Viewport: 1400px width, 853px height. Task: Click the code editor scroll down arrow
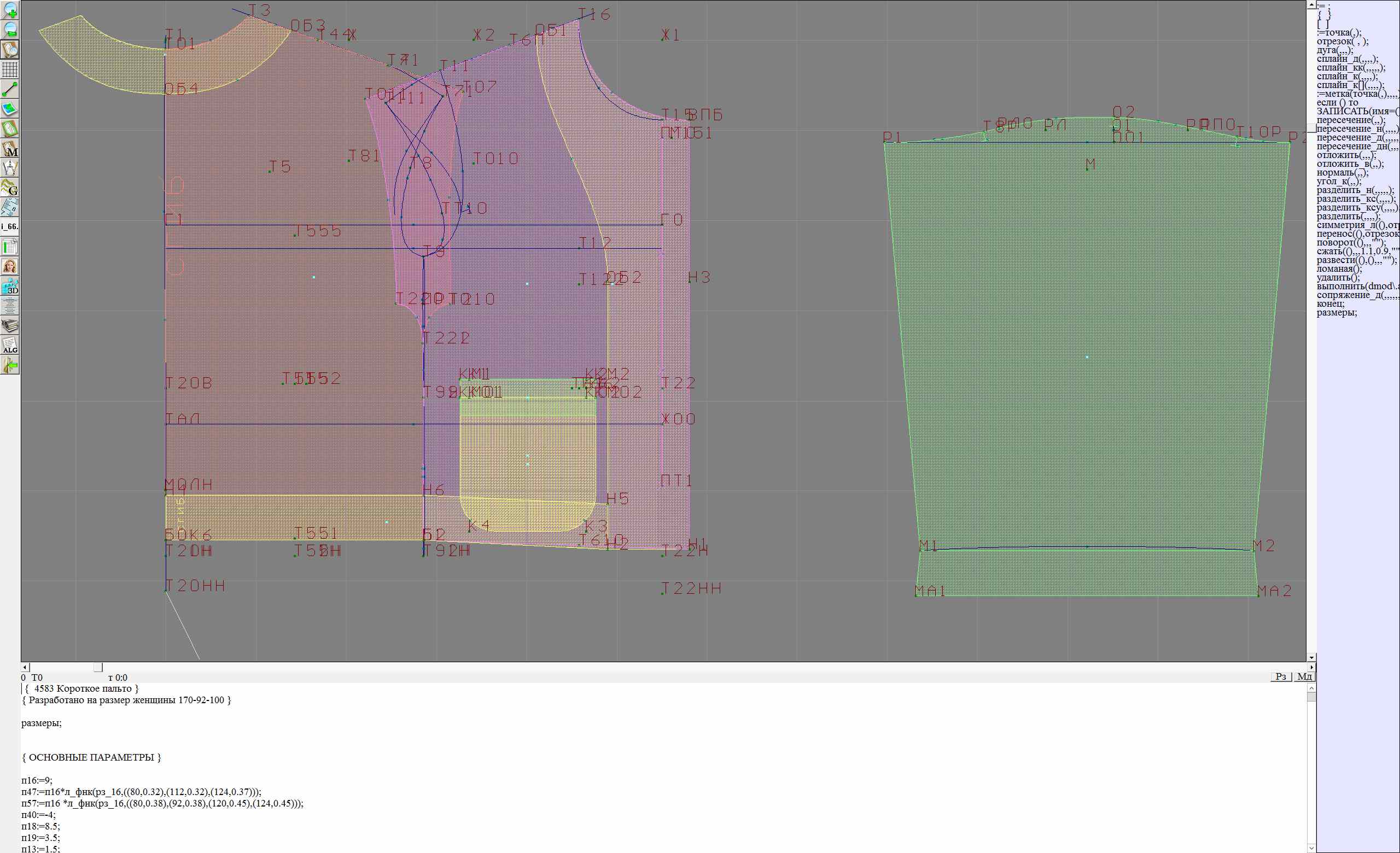[x=1311, y=849]
